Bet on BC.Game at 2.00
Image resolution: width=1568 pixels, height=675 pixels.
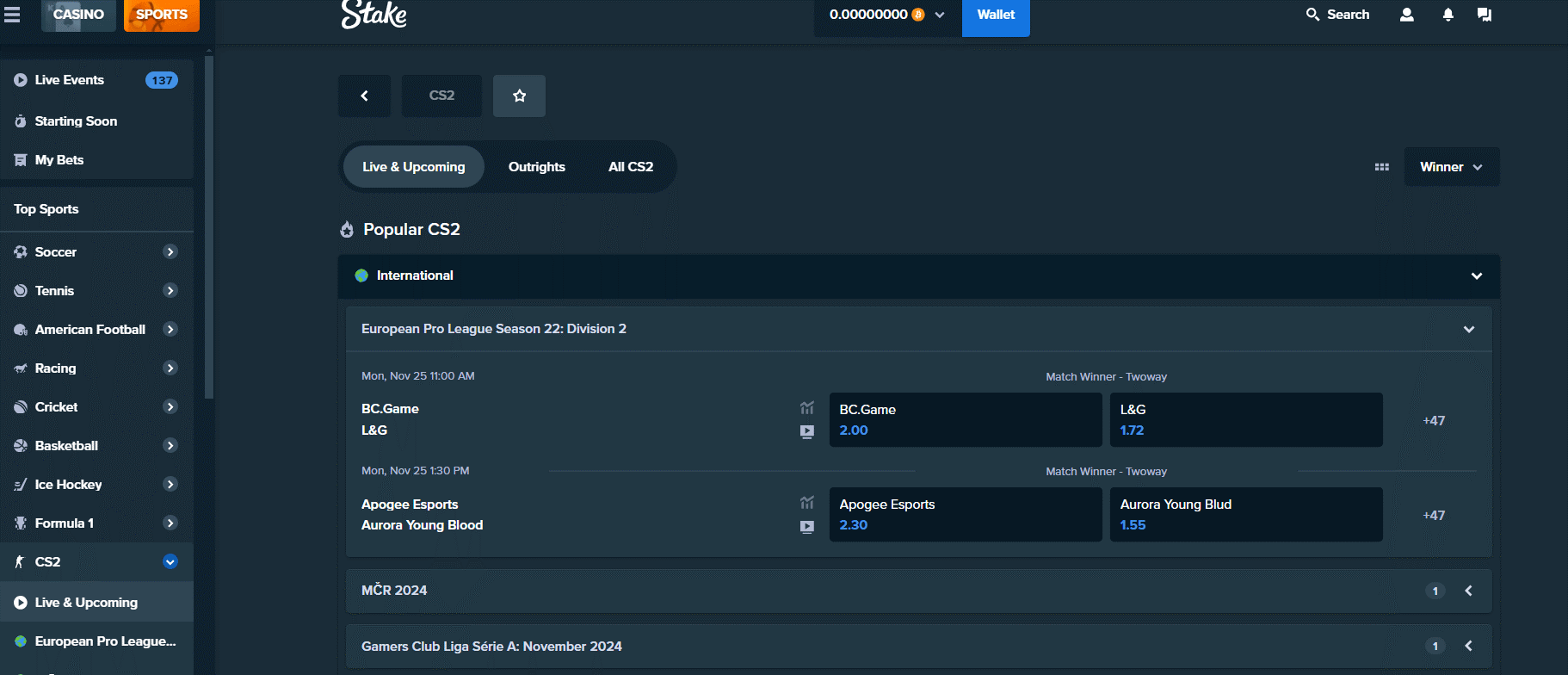pyautogui.click(x=966, y=420)
